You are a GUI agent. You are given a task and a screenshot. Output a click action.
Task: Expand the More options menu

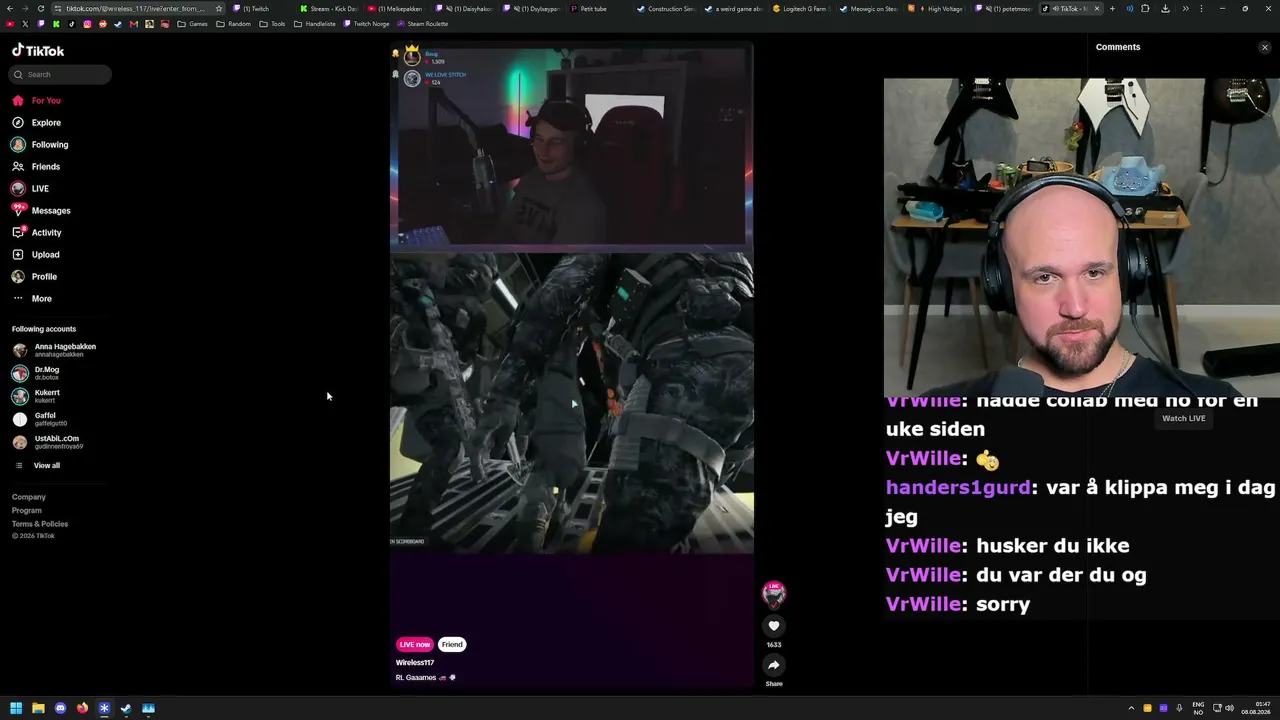click(32, 299)
